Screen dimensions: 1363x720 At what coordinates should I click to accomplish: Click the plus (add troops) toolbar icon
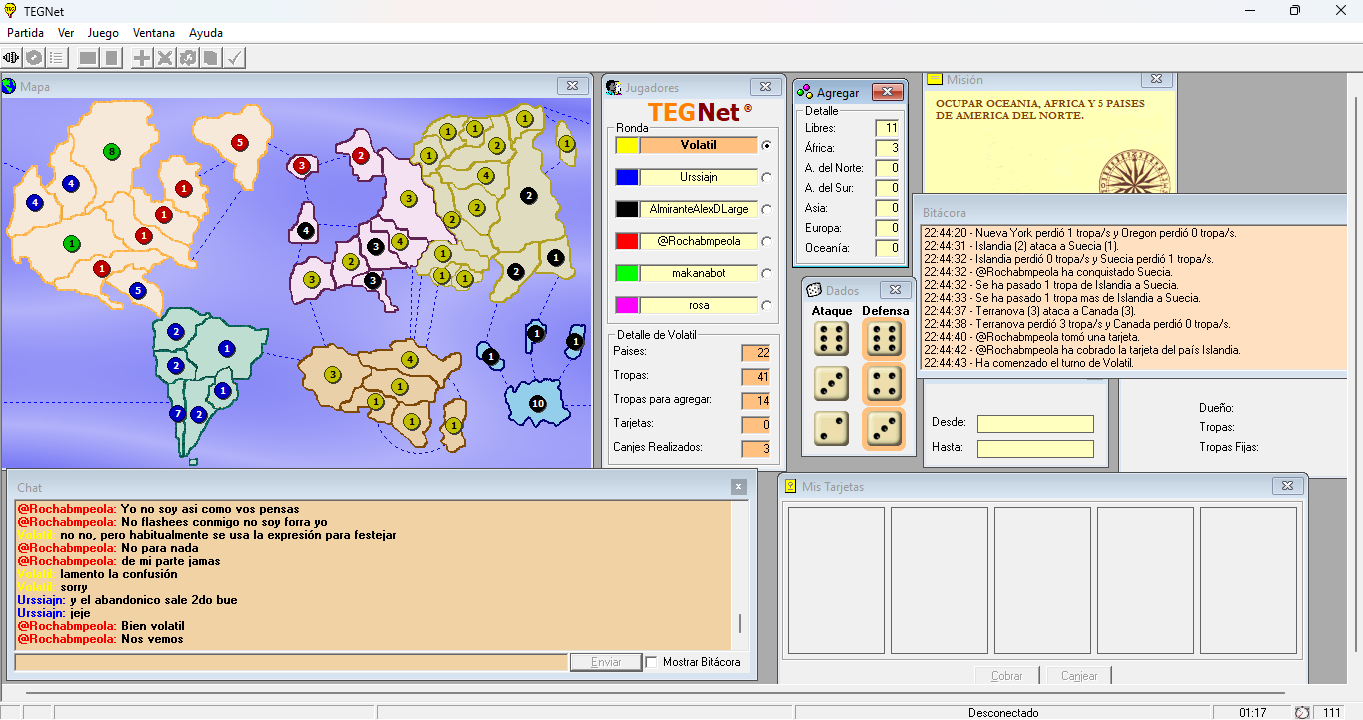click(142, 58)
